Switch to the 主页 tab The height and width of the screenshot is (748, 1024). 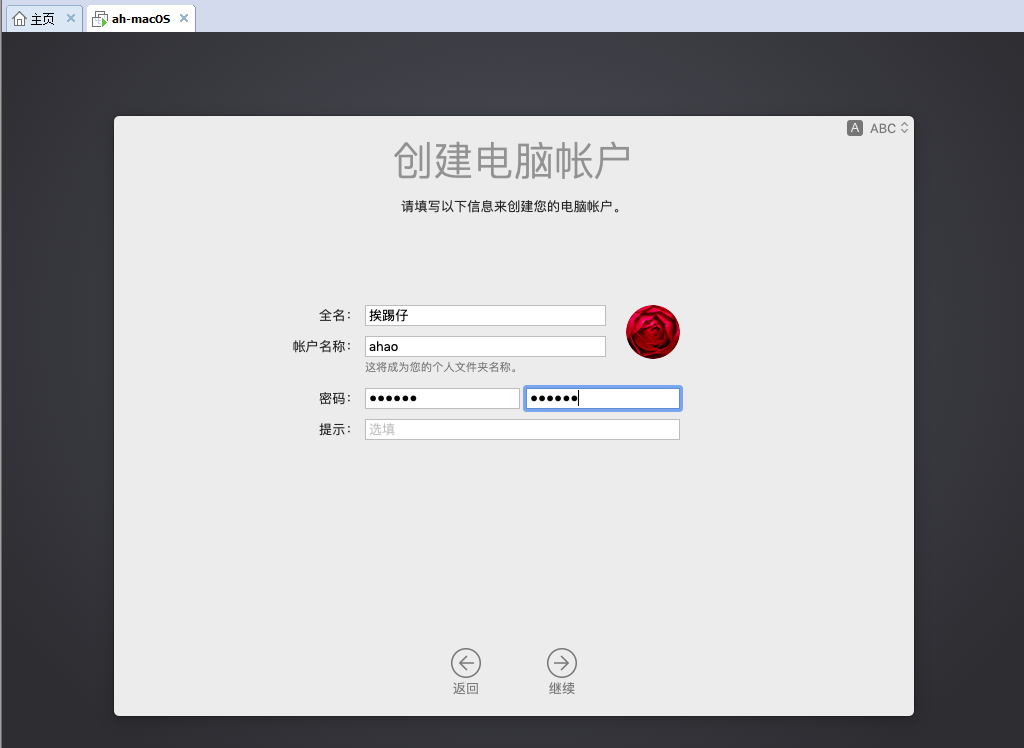coord(43,19)
